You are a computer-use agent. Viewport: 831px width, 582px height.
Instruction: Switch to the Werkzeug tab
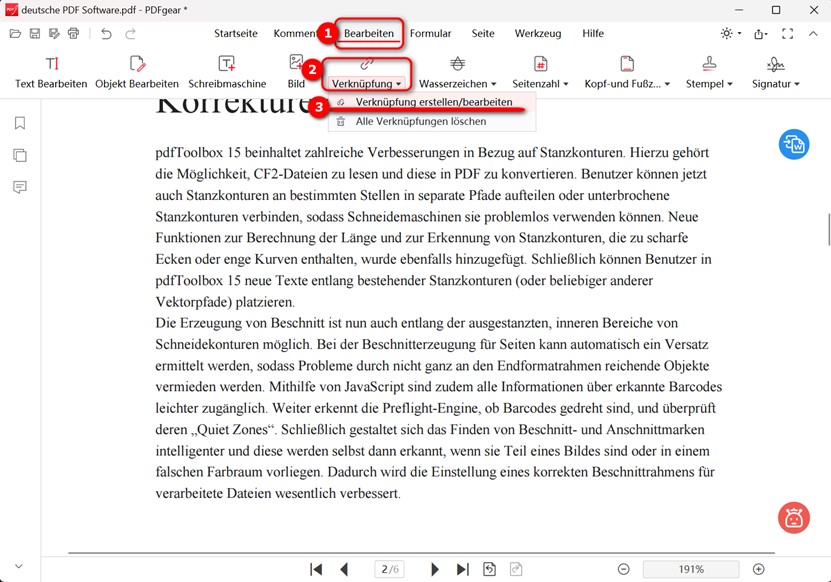point(537,33)
